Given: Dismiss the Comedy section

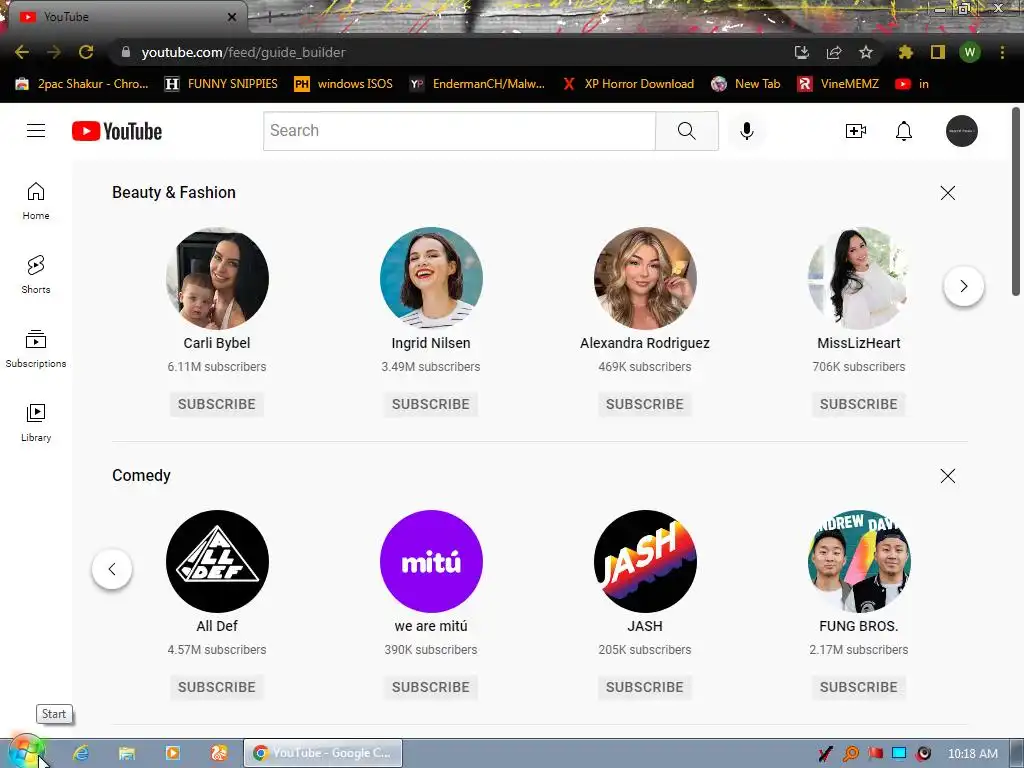Looking at the screenshot, I should (948, 475).
